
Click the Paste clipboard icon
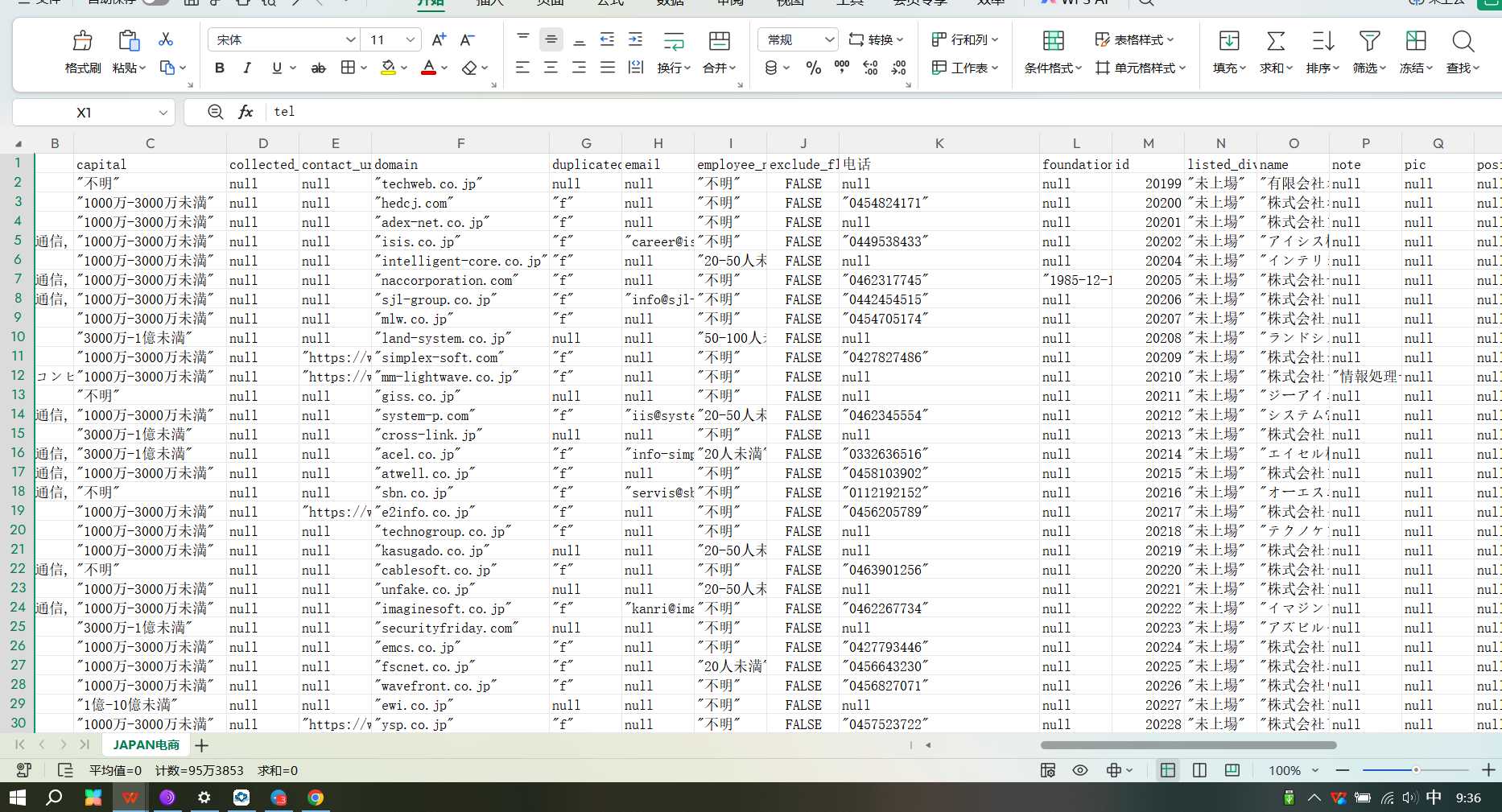click(x=129, y=40)
